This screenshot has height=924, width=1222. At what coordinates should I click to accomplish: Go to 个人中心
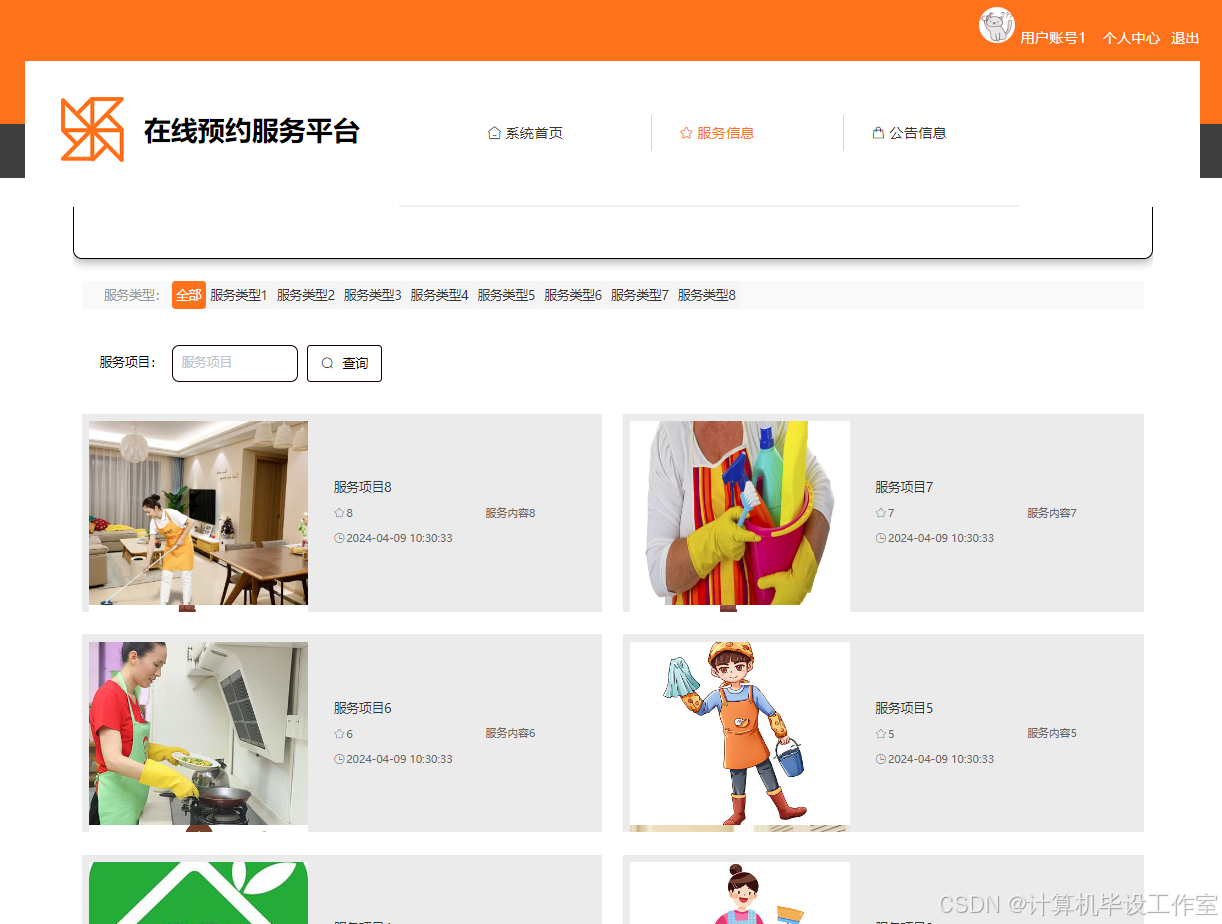[x=1131, y=38]
